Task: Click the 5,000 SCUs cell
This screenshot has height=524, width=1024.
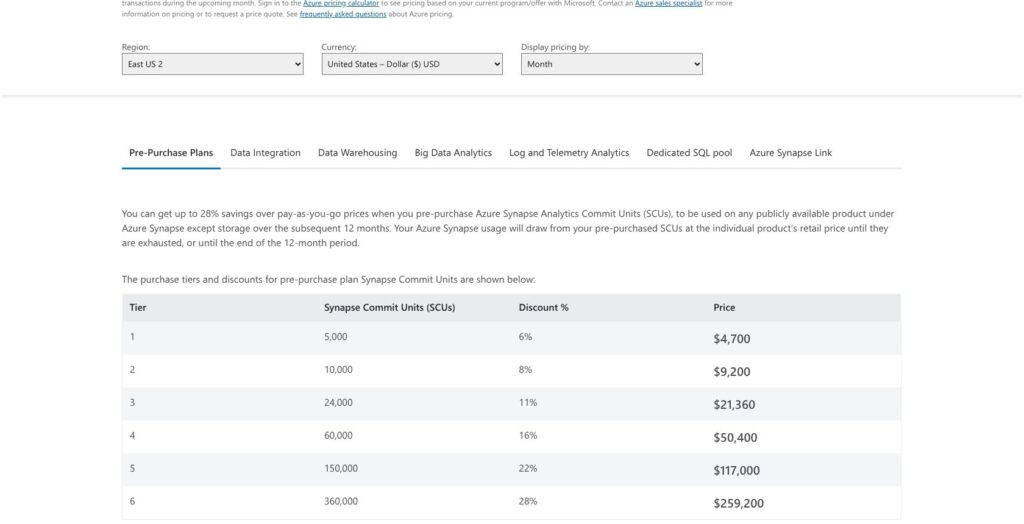Action: (x=336, y=337)
